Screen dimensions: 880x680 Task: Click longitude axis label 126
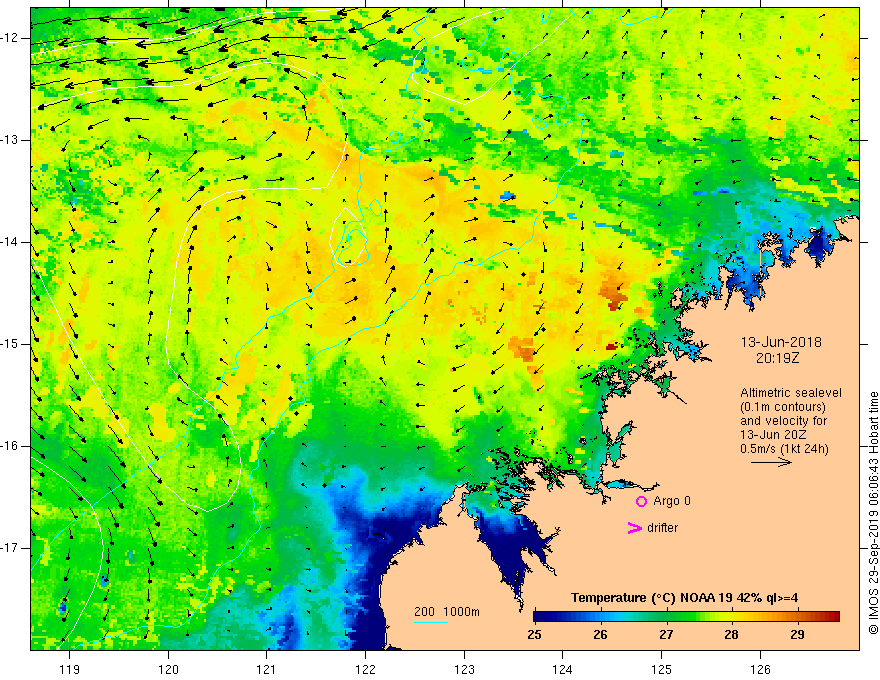click(x=760, y=669)
